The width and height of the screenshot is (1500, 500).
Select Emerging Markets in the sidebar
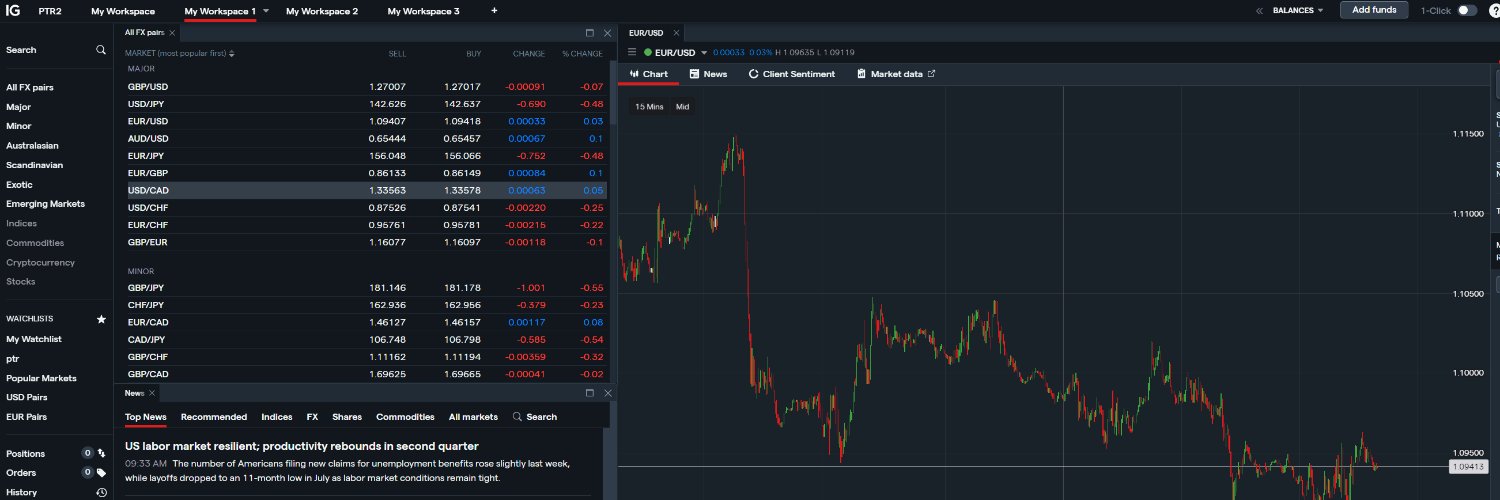(x=45, y=204)
